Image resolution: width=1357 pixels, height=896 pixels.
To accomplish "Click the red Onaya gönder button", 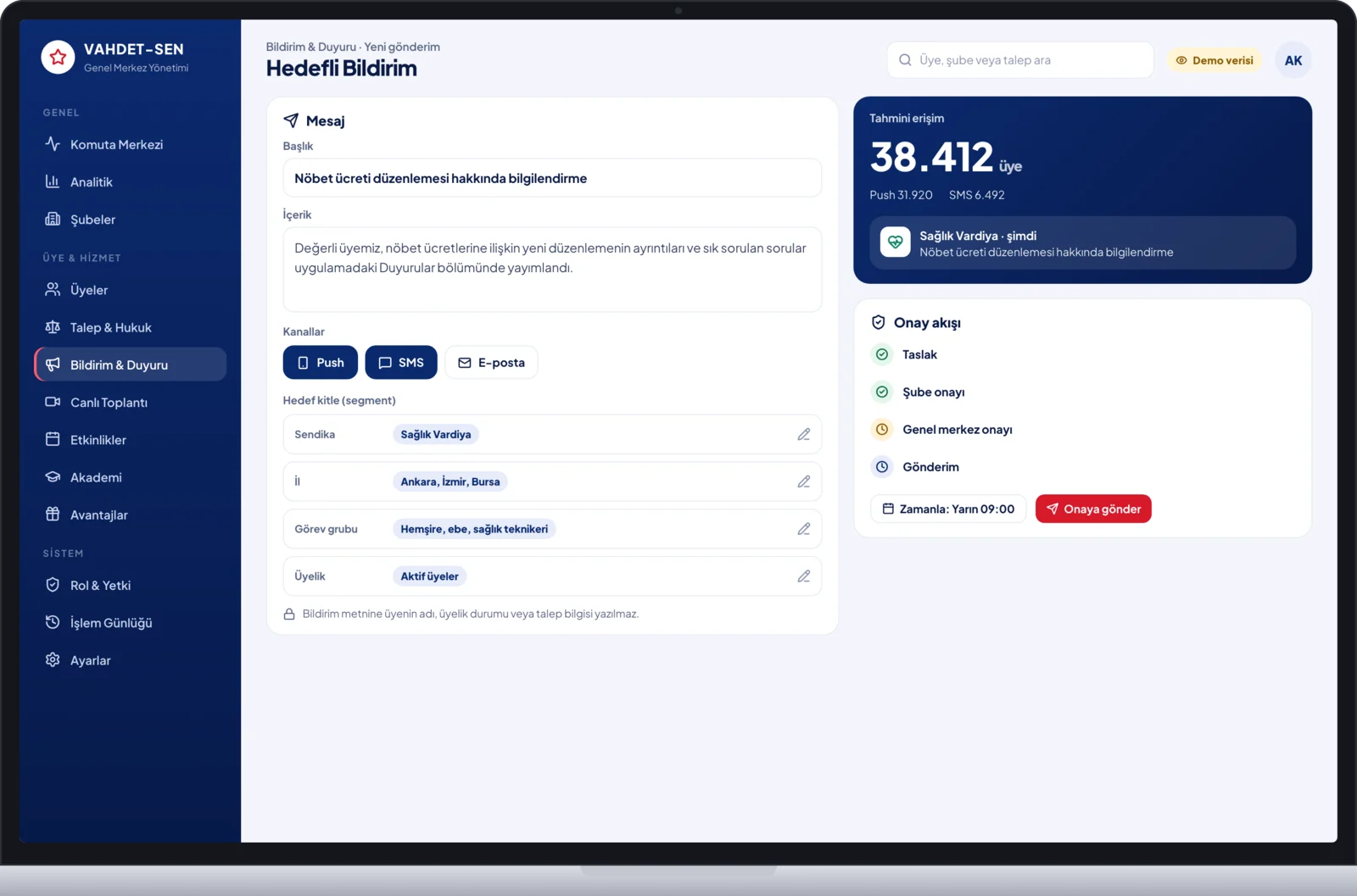I will pyautogui.click(x=1093, y=509).
